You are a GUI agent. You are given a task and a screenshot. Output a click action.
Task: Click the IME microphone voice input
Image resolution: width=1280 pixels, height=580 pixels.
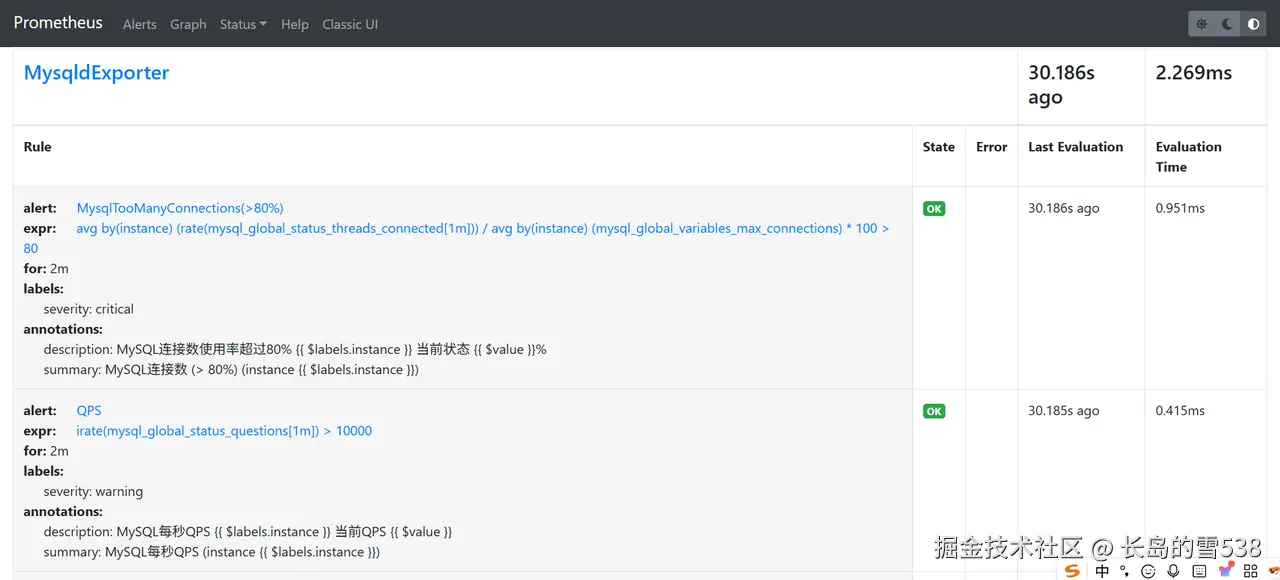click(x=1174, y=571)
